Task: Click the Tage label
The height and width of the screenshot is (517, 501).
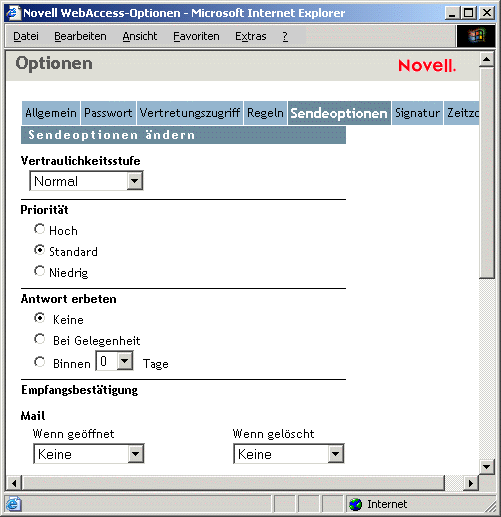Action: 155,364
